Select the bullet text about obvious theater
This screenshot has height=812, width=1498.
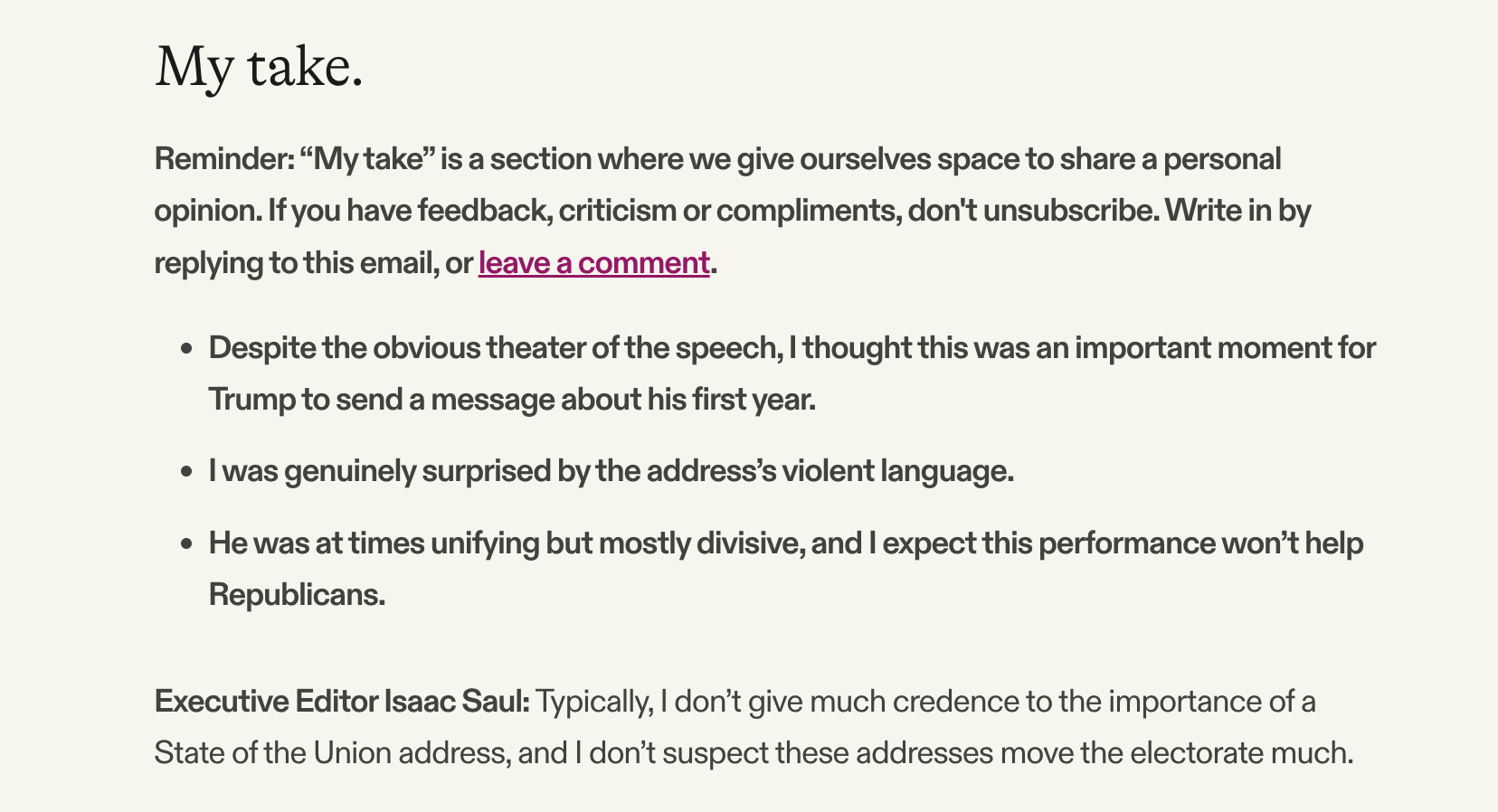[x=792, y=373]
